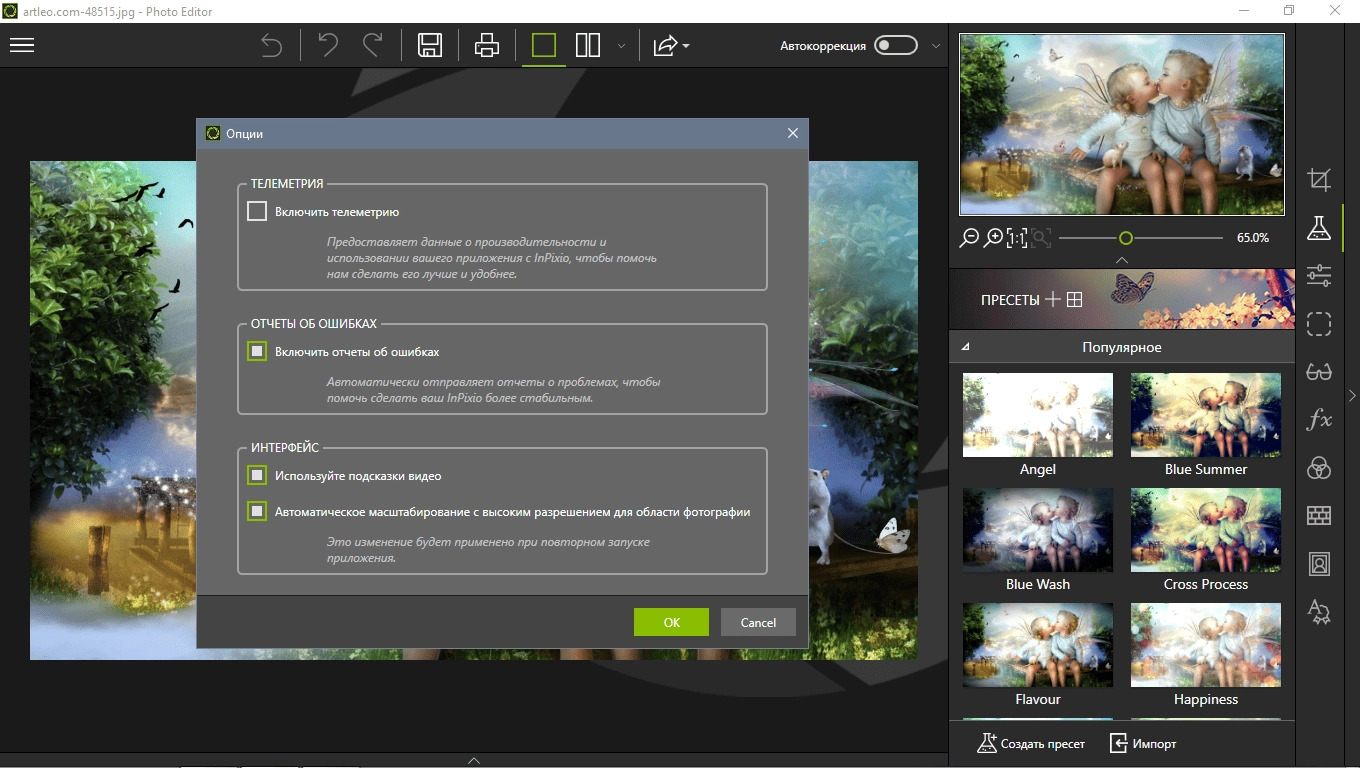Open the brick wall textures tool
This screenshot has width=1360, height=768.
[x=1319, y=516]
